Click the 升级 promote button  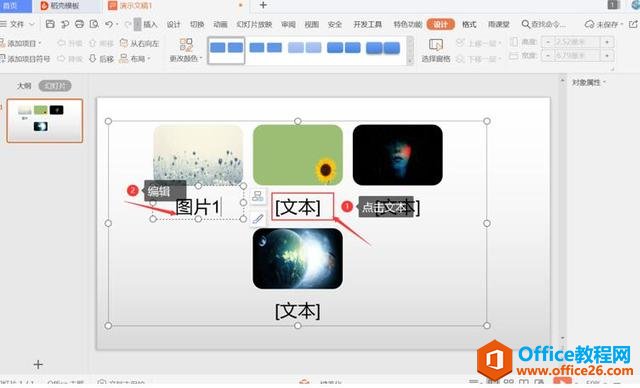[x=71, y=43]
